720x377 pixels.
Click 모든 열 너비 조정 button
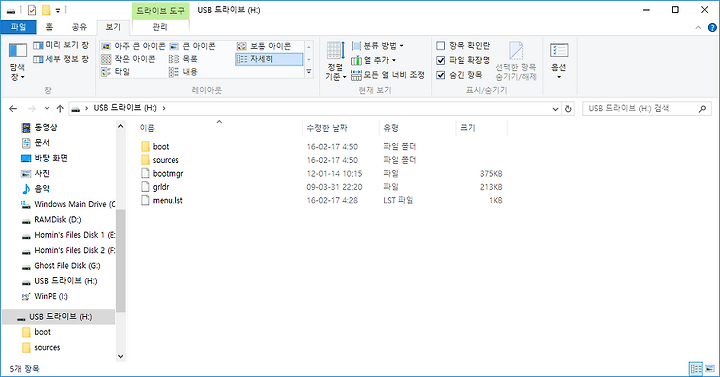point(388,75)
